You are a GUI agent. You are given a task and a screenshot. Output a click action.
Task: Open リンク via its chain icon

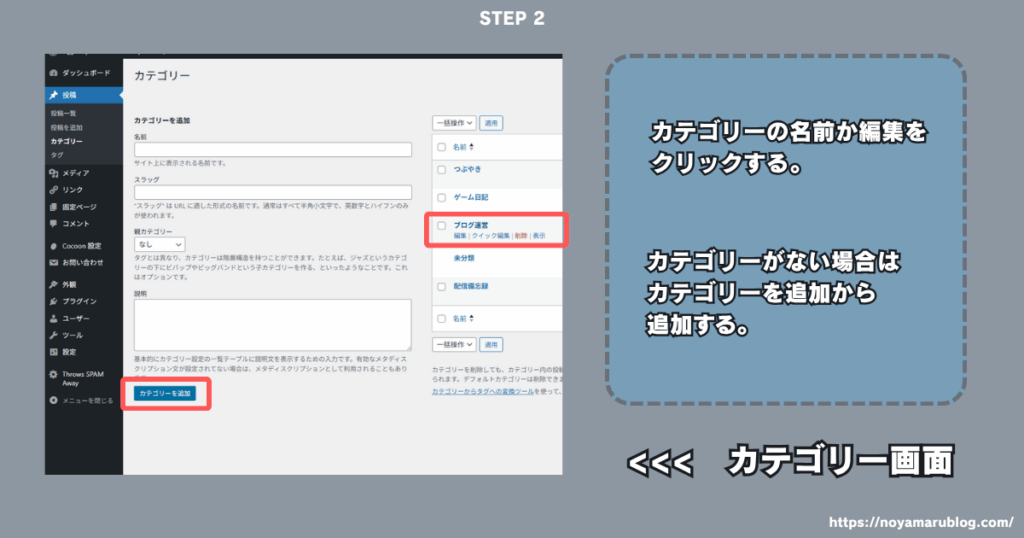[x=53, y=189]
